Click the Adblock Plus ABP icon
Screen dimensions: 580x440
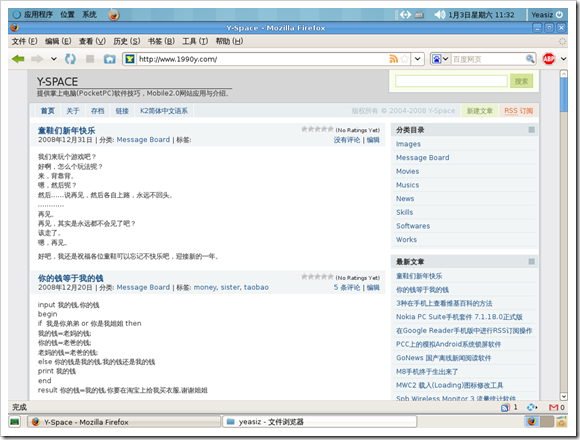(x=549, y=59)
